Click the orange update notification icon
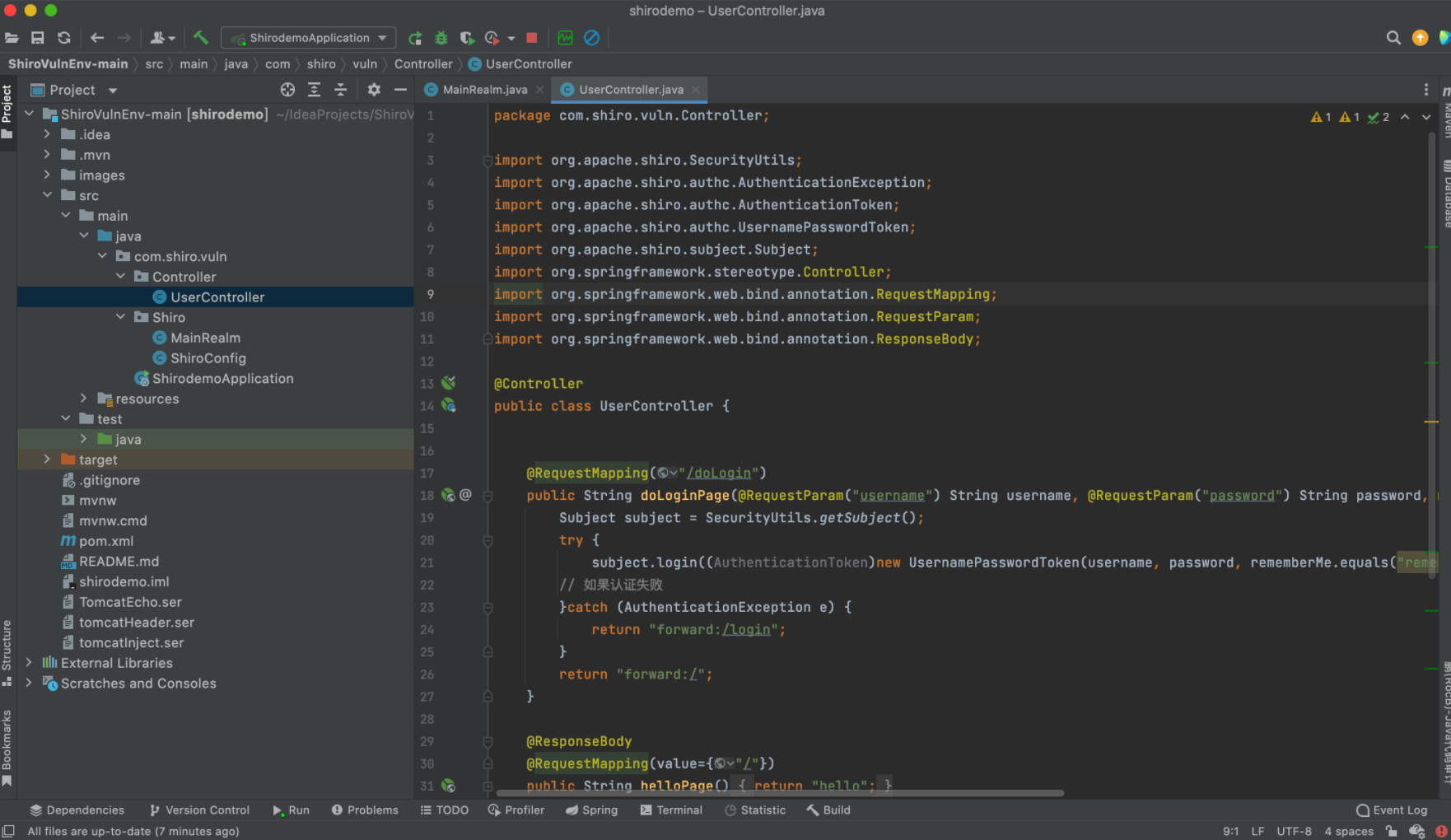The height and width of the screenshot is (840, 1451). coord(1420,38)
